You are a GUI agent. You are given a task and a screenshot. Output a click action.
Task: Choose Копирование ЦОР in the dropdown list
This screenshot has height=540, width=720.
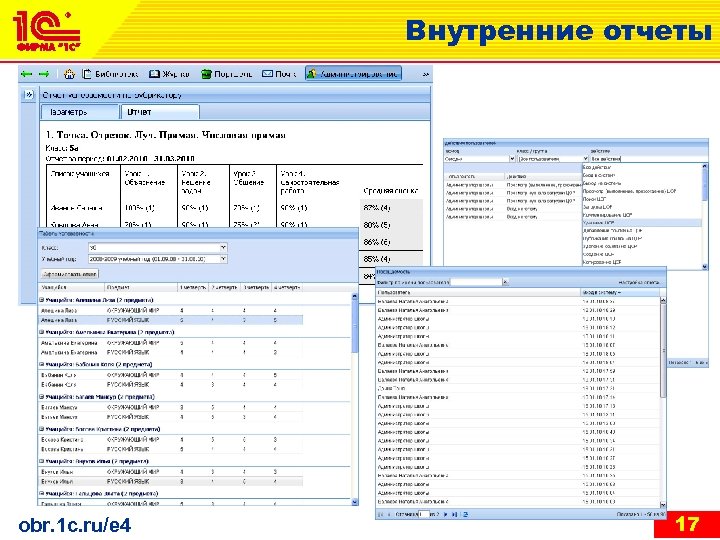tap(642, 262)
